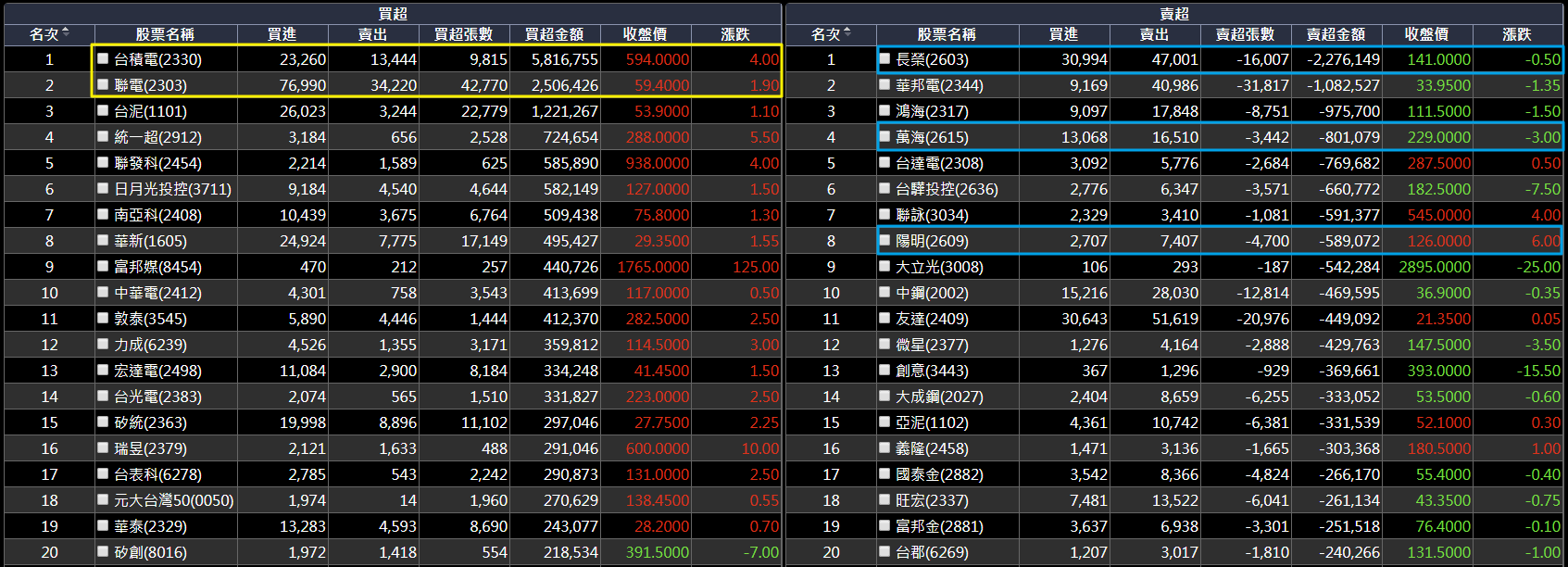1568x567 pixels.
Task: Select net-sell lots -31,817 for 華邦電
Action: tap(1262, 85)
